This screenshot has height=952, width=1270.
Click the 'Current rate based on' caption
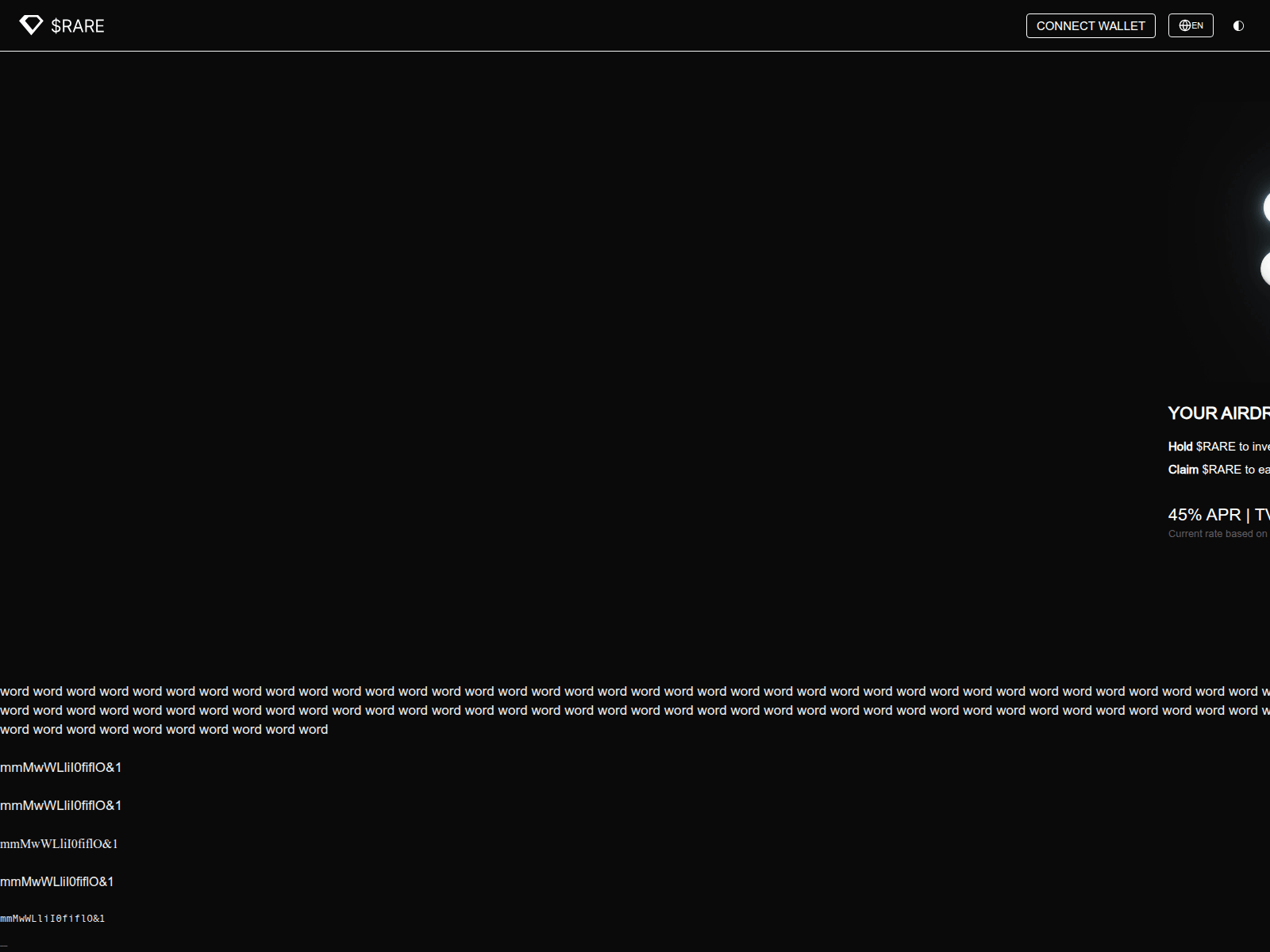coord(1218,534)
